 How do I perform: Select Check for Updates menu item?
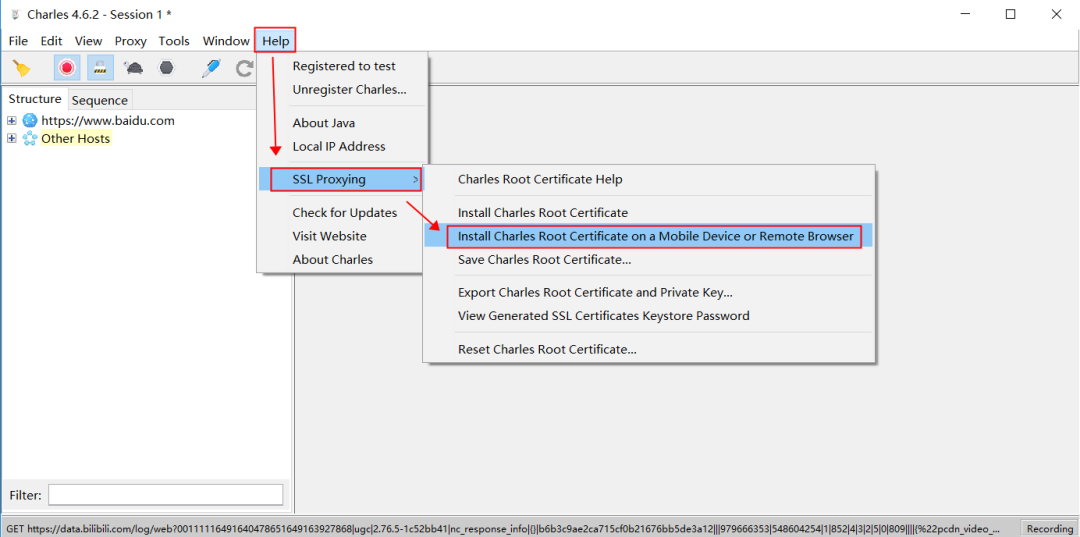[343, 213]
